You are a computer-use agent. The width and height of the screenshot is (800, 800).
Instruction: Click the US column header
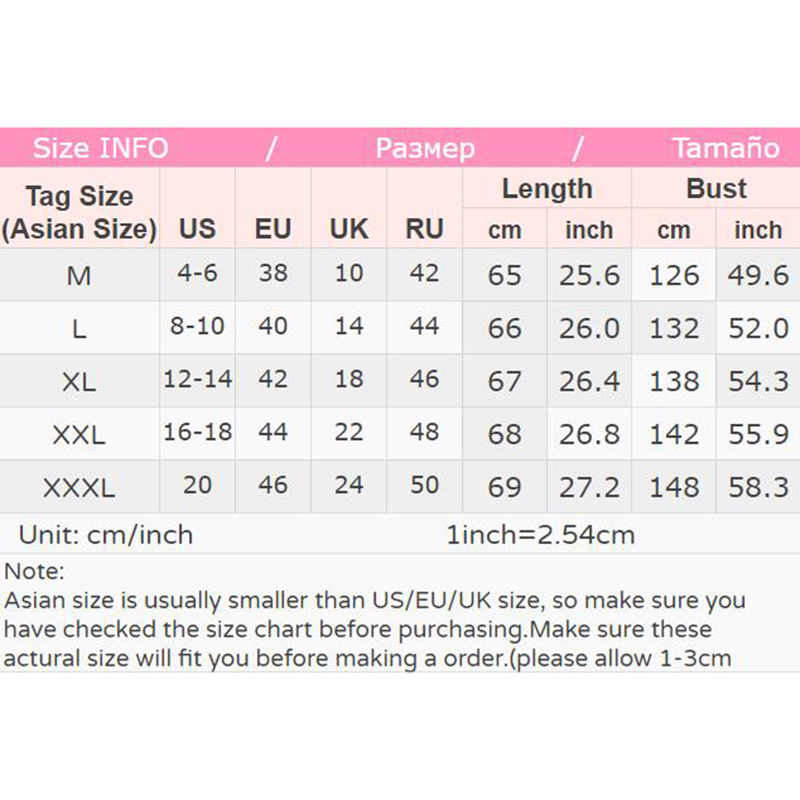pos(197,229)
